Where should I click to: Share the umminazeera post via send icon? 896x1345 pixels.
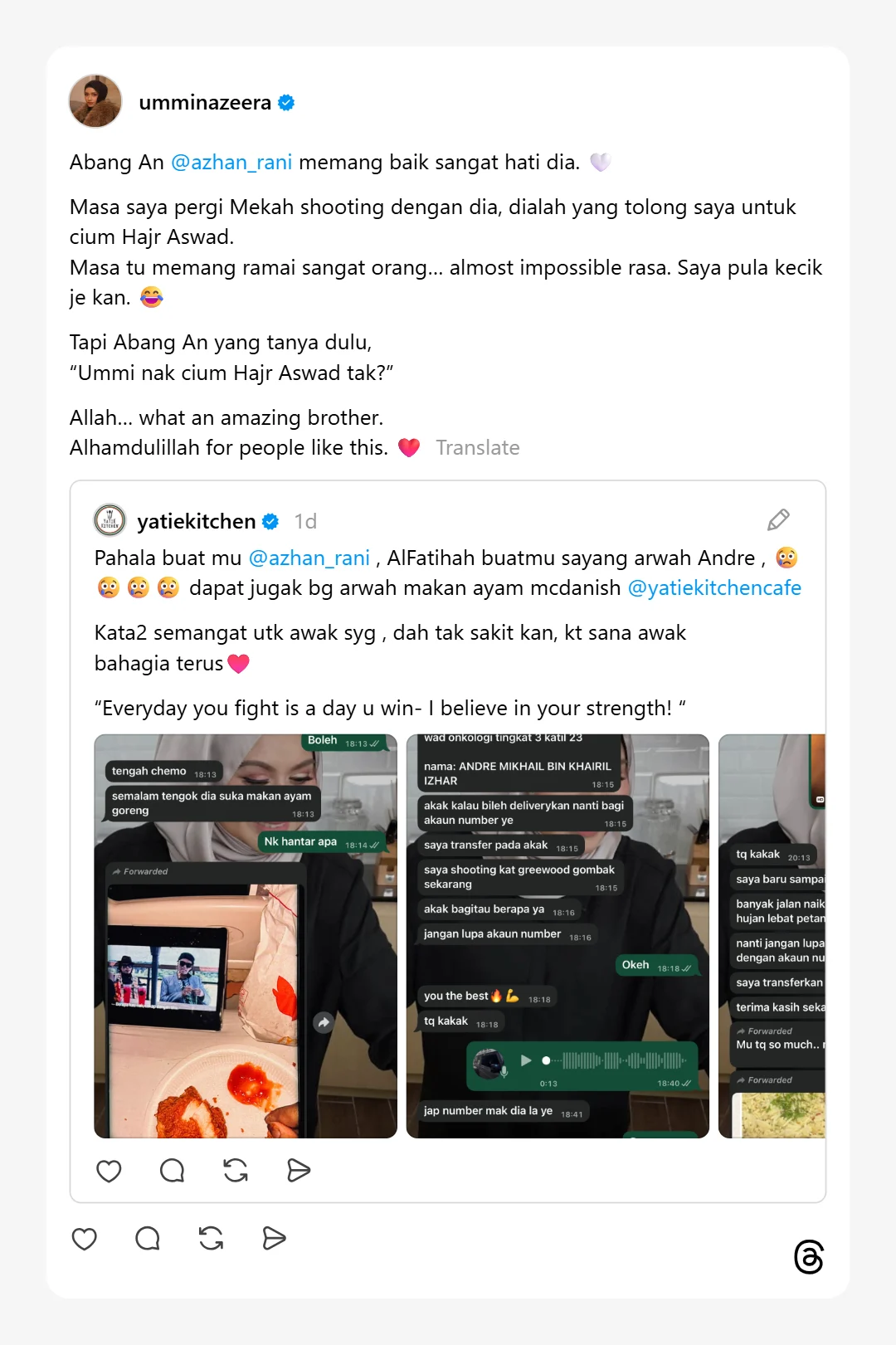pyautogui.click(x=274, y=1239)
